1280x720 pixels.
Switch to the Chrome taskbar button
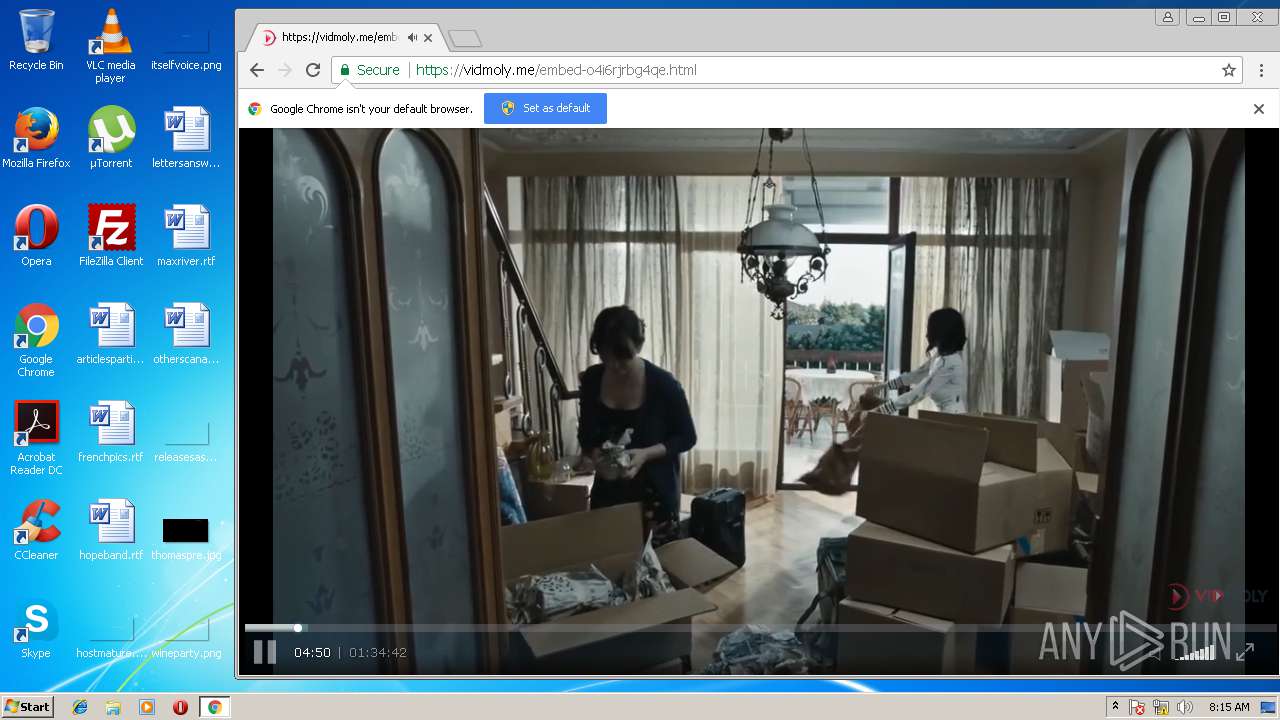click(214, 707)
